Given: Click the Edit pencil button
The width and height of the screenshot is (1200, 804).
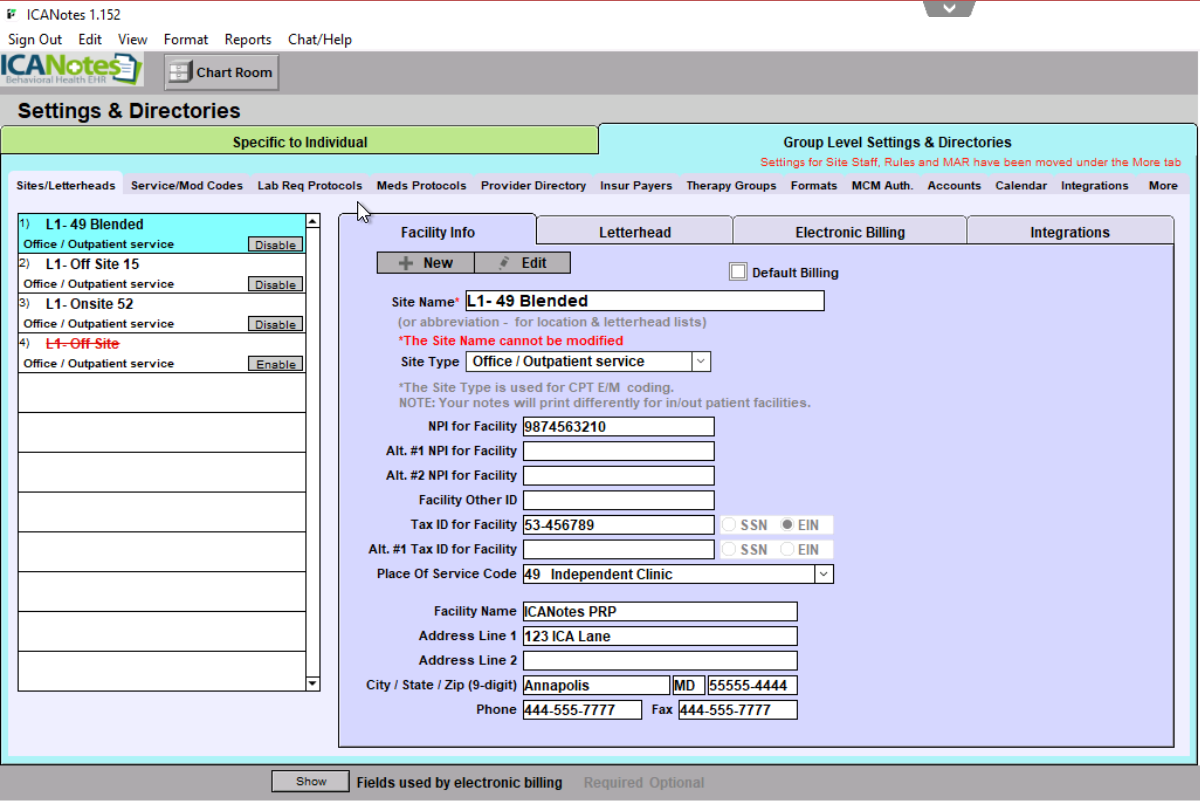Looking at the screenshot, I should point(522,263).
